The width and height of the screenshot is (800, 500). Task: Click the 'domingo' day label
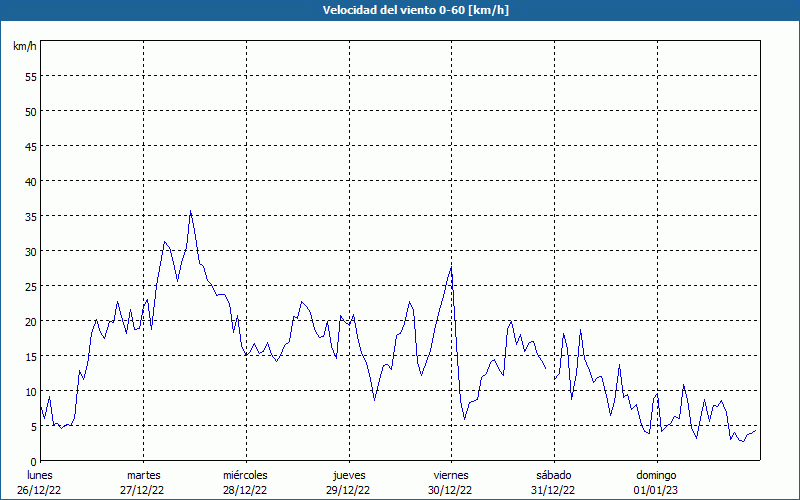pyautogui.click(x=655, y=475)
